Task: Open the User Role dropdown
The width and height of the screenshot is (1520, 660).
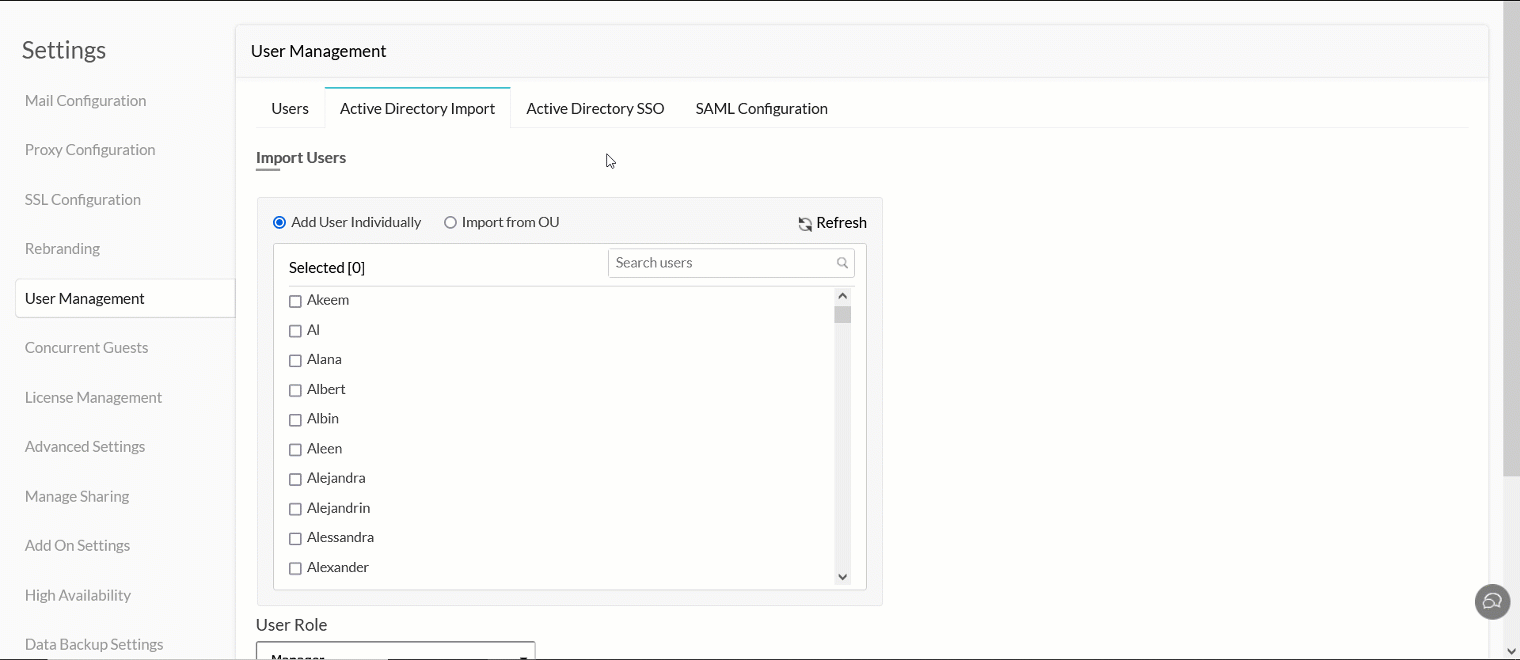Action: pyautogui.click(x=396, y=652)
